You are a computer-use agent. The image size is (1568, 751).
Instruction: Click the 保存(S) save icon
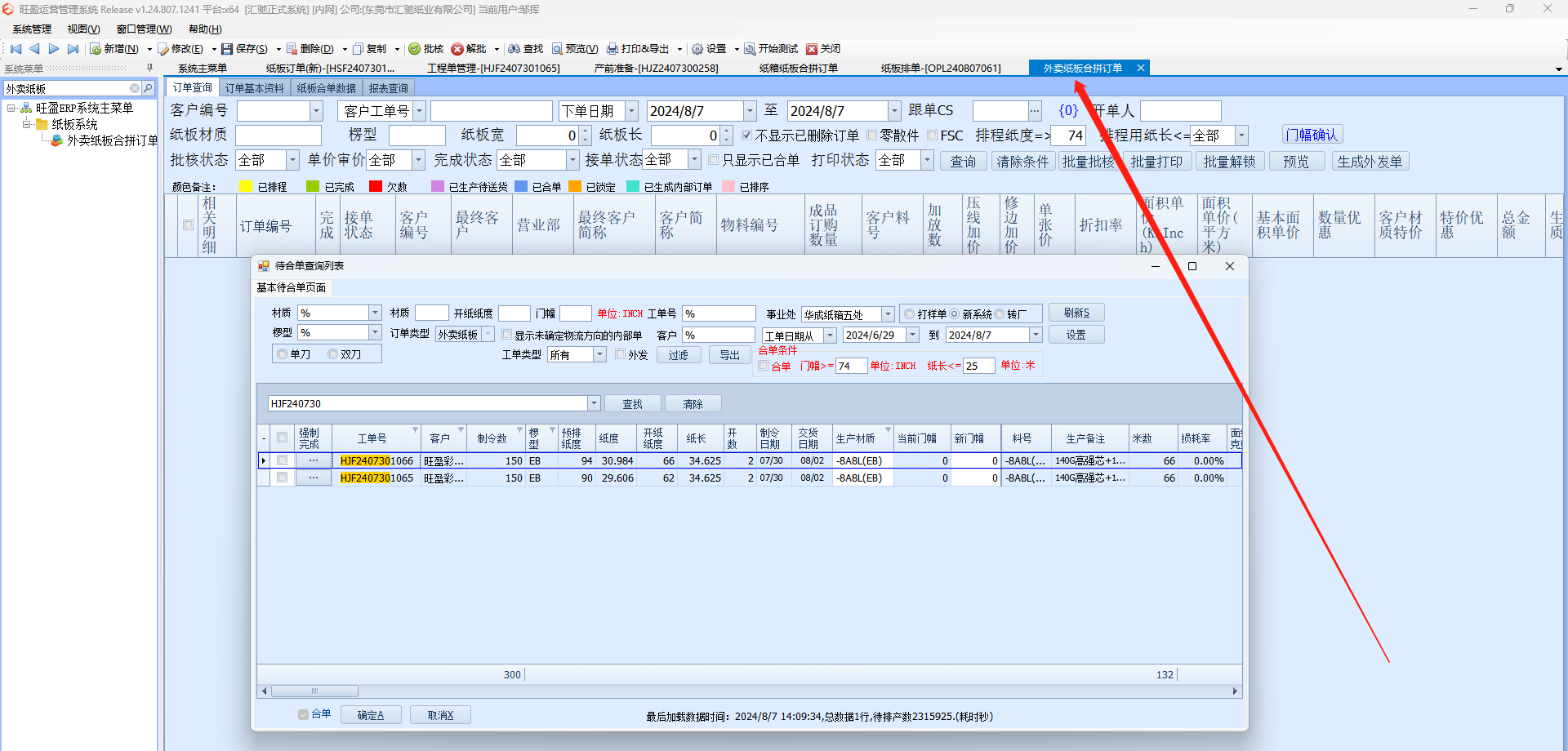coord(227,49)
